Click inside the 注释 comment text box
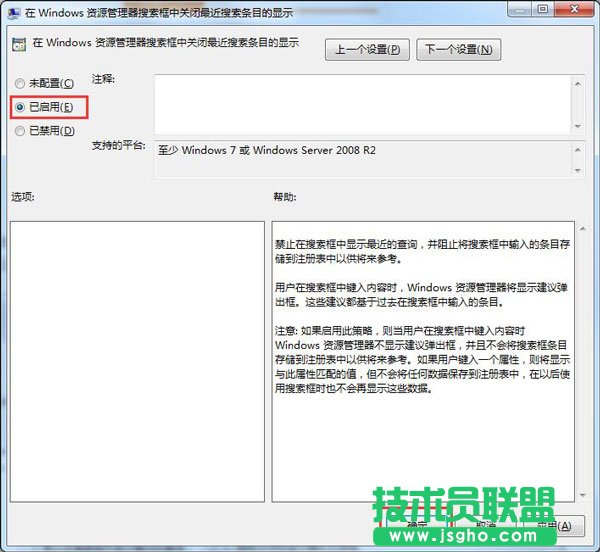The height and width of the screenshot is (552, 600). point(364,104)
